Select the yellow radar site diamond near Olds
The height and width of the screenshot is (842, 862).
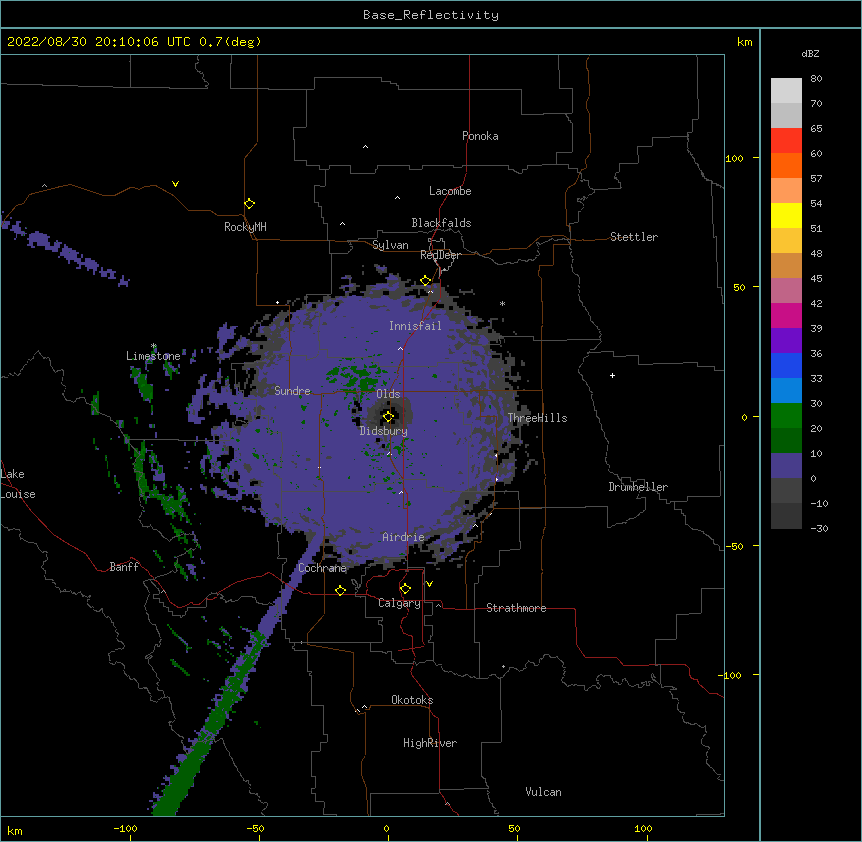[x=388, y=417]
